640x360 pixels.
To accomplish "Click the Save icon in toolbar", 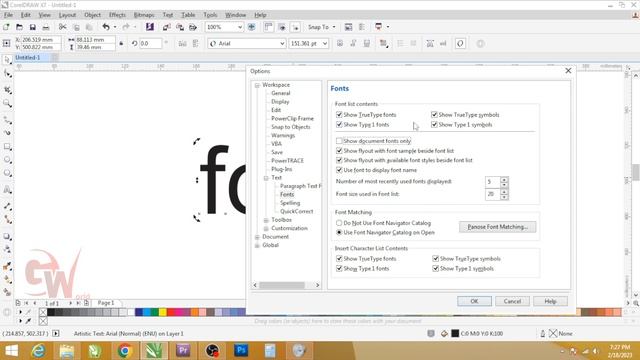I will (x=33, y=27).
